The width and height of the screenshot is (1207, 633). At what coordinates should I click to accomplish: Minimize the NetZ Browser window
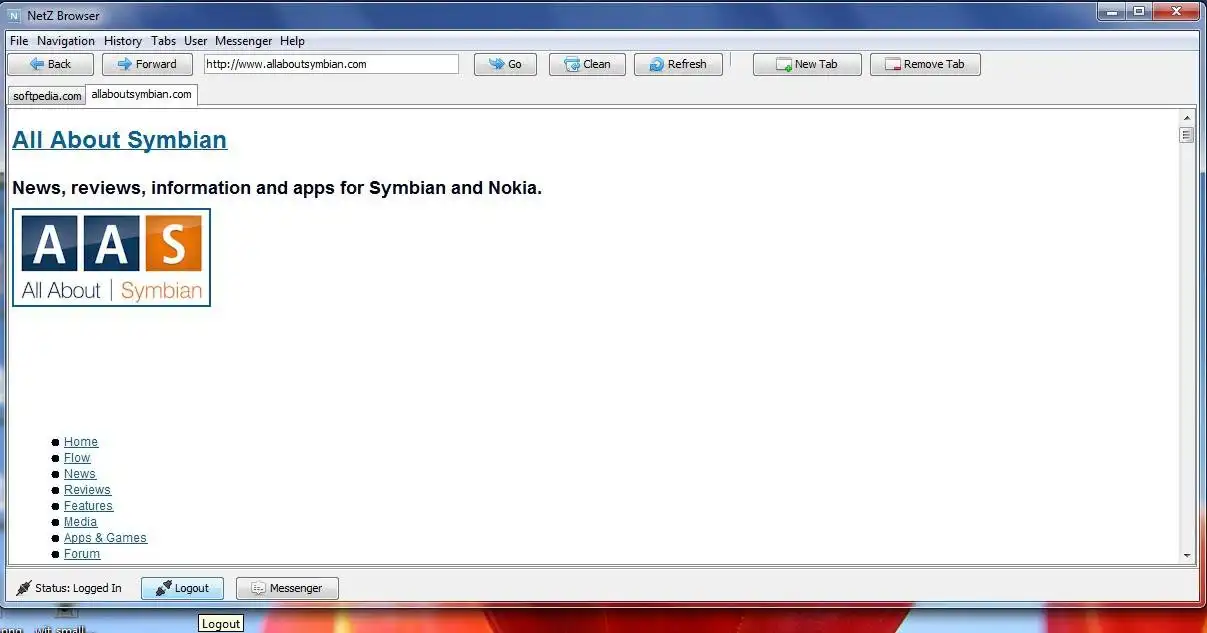coord(1111,11)
